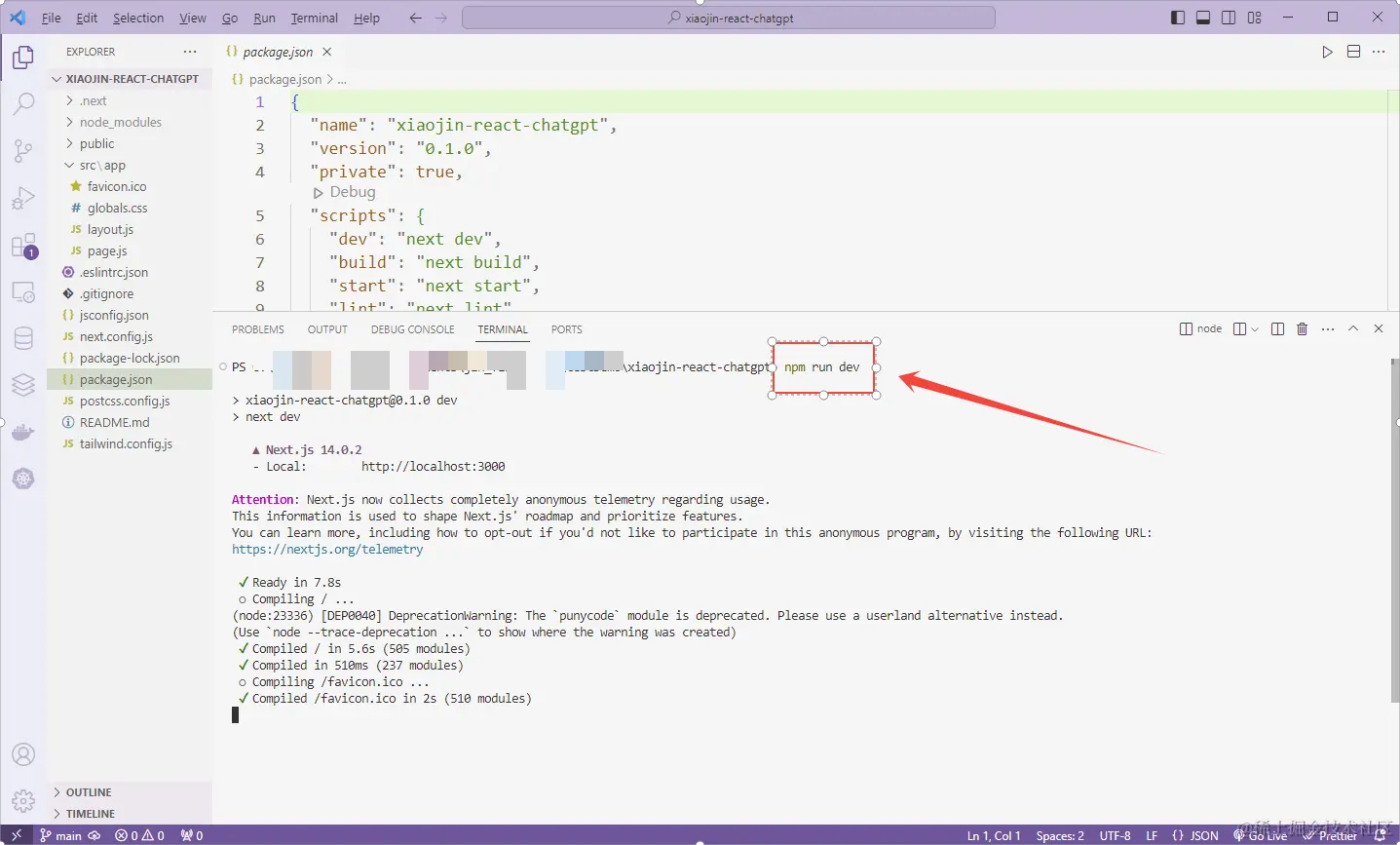This screenshot has height=845, width=1400.
Task: Customize Layout icon in title bar
Action: (1254, 18)
